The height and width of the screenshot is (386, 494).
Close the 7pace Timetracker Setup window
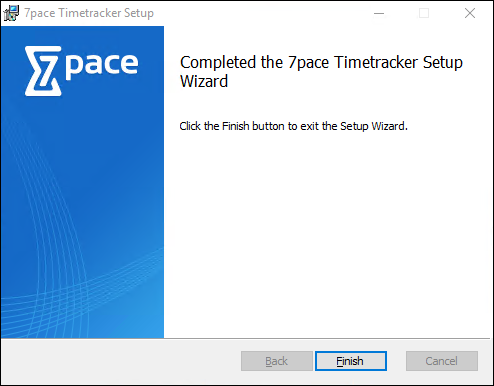tap(470, 13)
